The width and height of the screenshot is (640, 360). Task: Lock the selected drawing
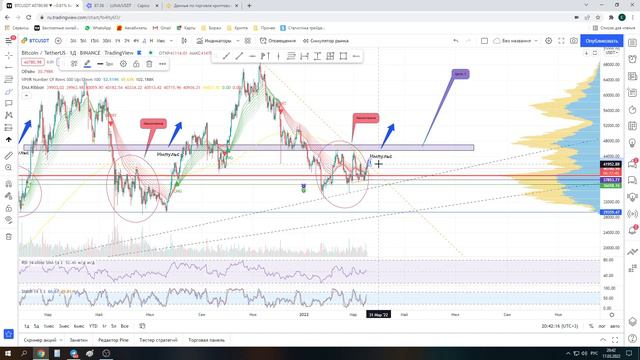click(x=136, y=64)
